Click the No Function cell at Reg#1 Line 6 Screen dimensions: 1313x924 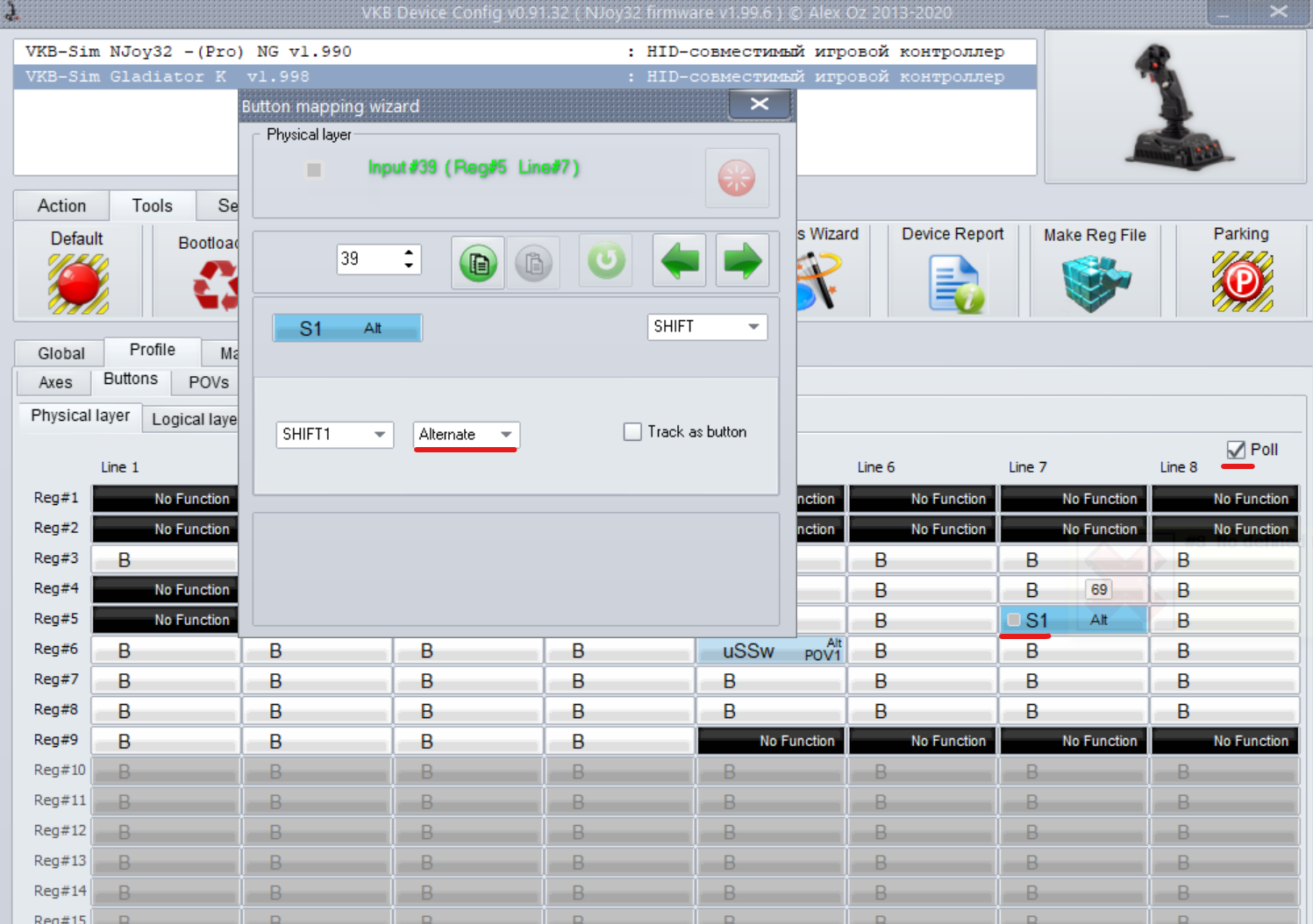pos(923,499)
